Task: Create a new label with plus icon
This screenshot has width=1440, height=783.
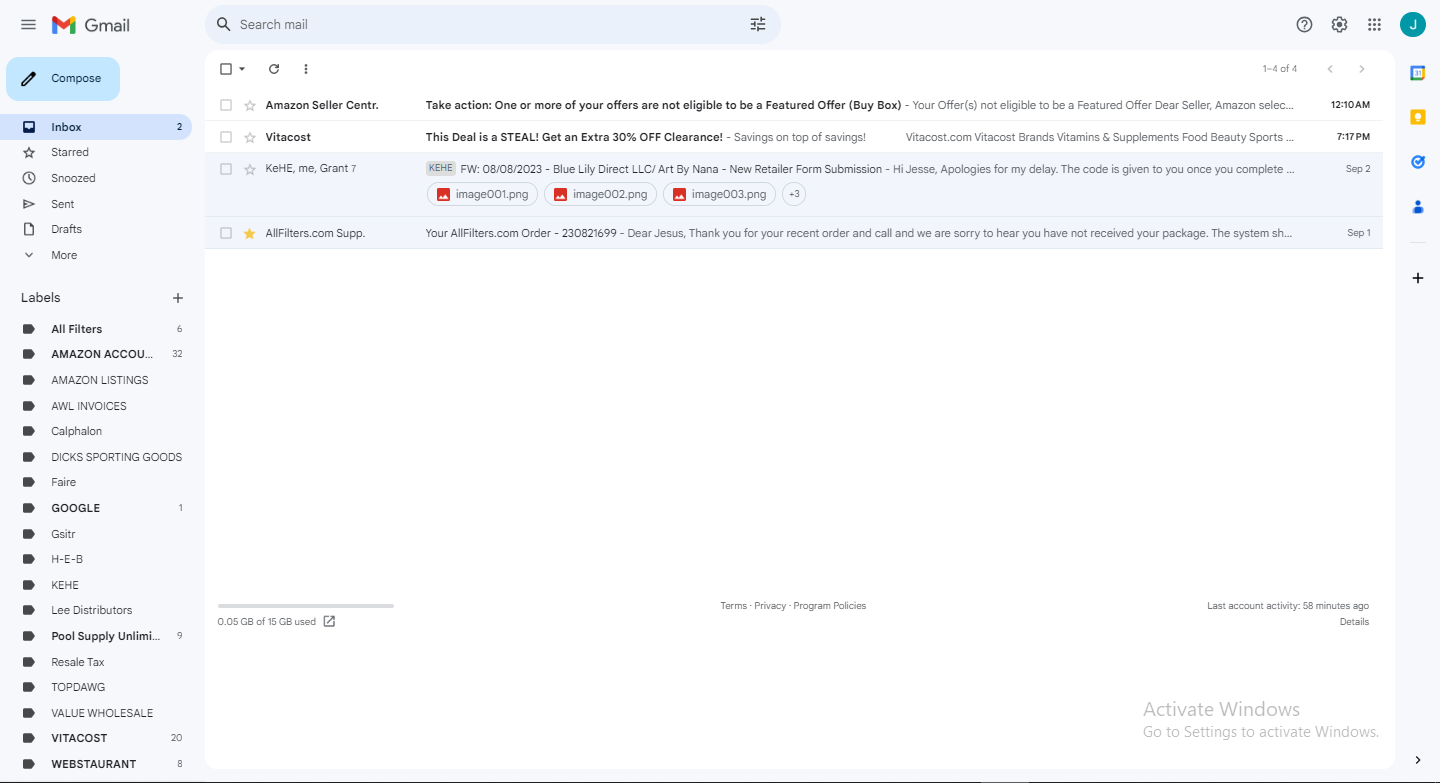Action: 178,298
